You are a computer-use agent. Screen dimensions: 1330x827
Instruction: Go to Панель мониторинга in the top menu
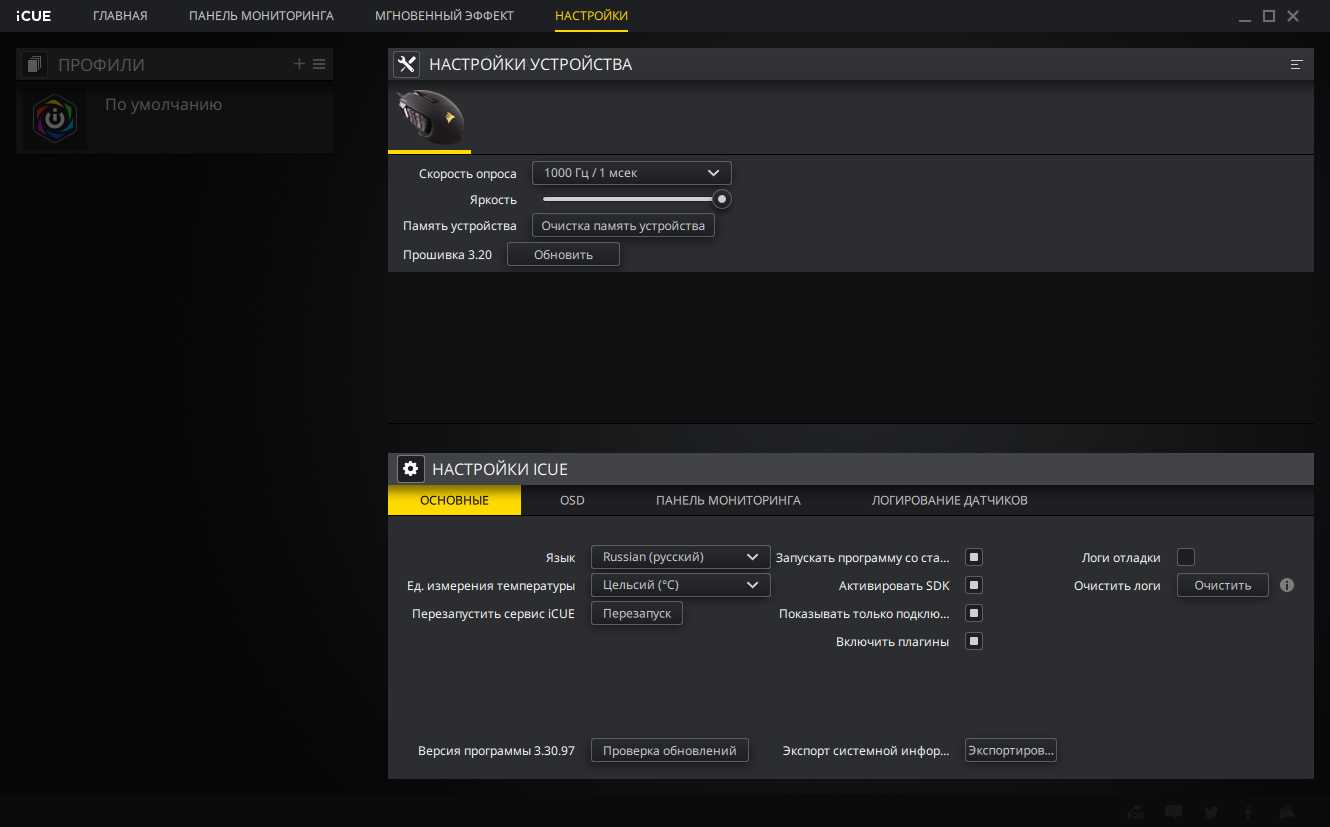[x=261, y=16]
